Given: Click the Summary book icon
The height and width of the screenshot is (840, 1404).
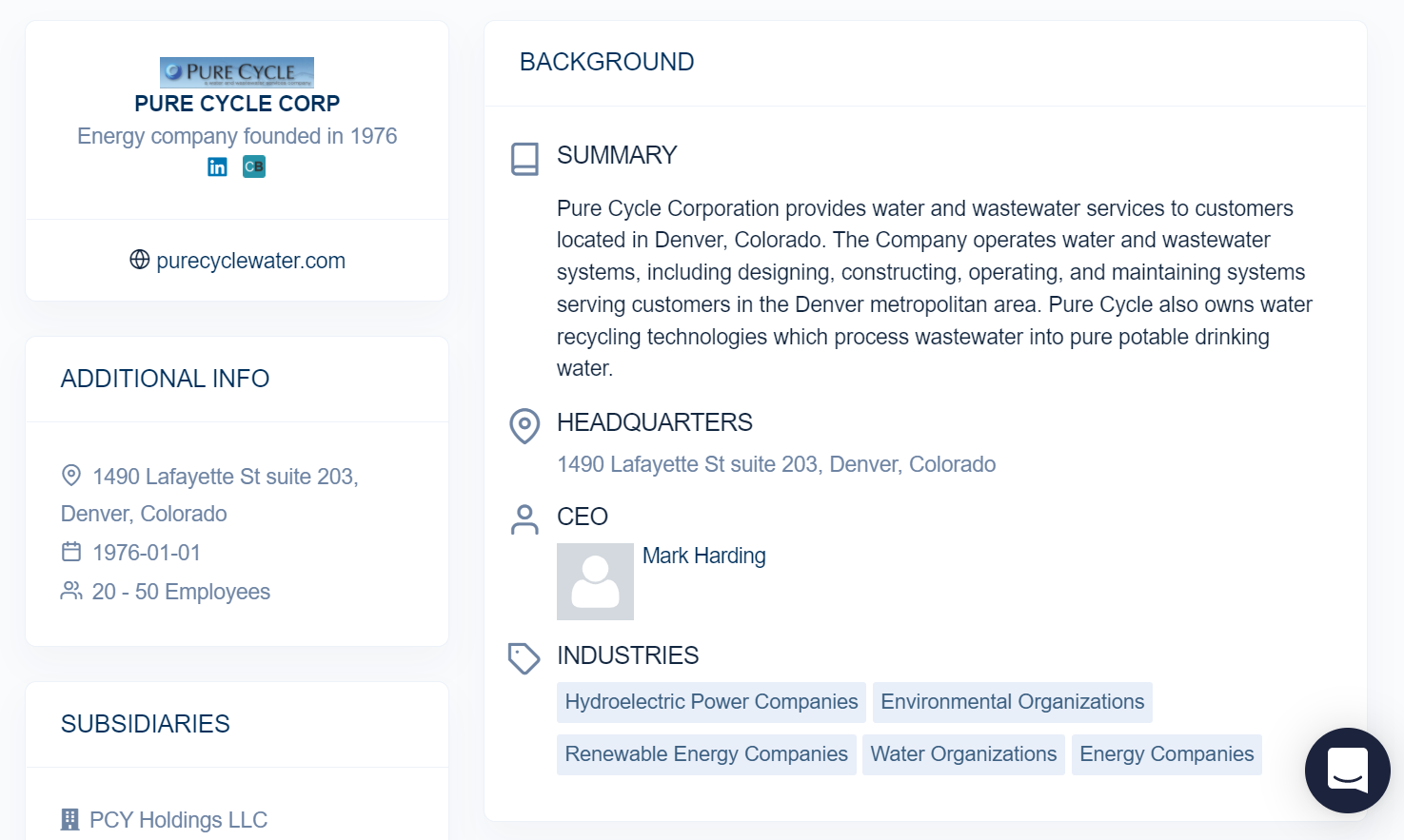Looking at the screenshot, I should (524, 159).
